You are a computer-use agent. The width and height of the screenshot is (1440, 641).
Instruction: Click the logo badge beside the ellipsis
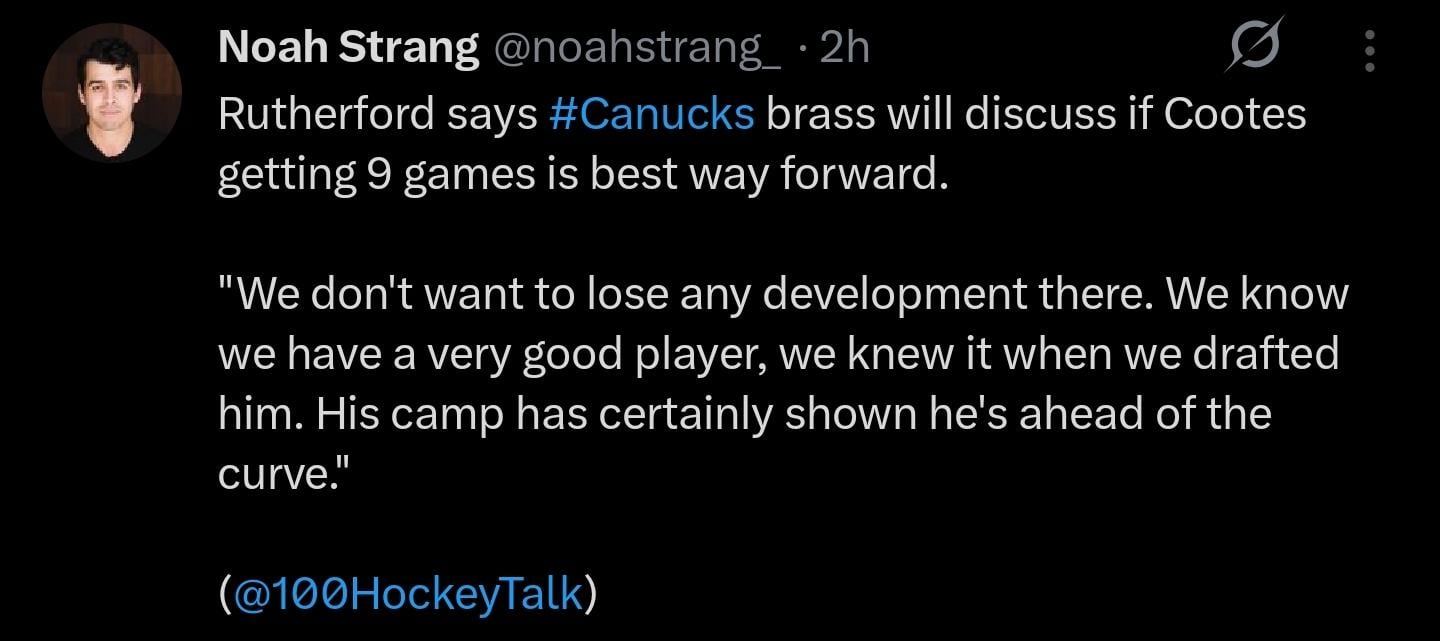click(x=1257, y=44)
